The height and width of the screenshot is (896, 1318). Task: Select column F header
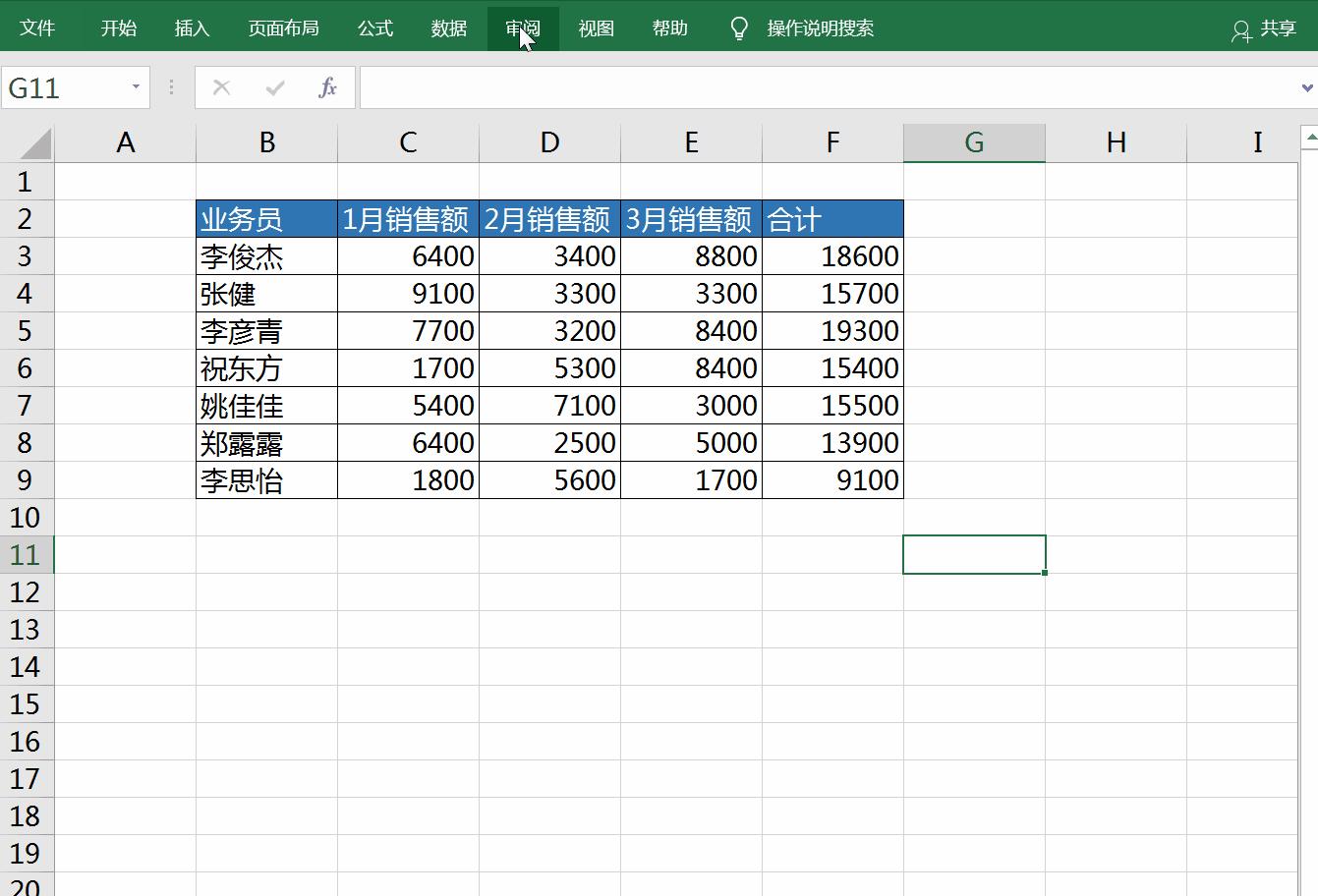tap(832, 142)
